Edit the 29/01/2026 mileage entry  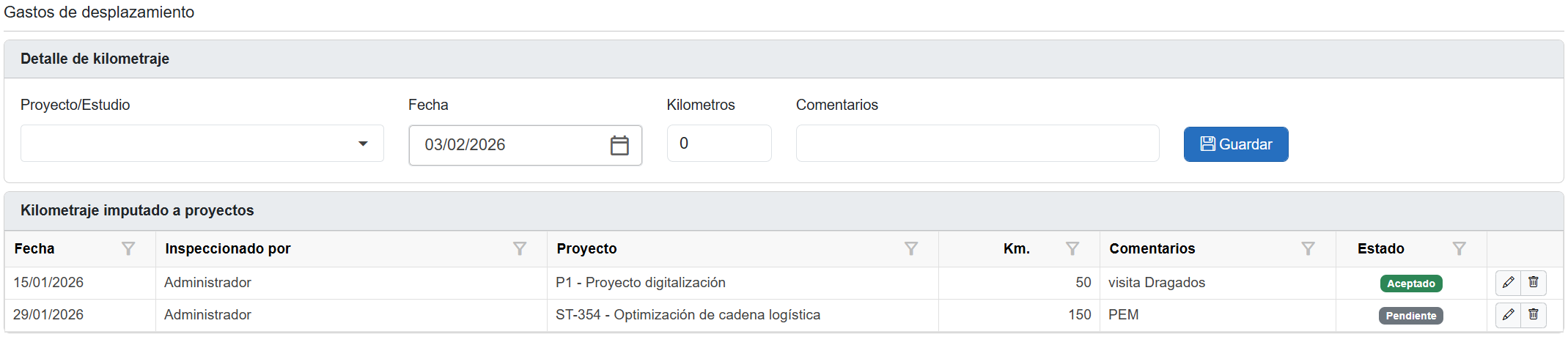[x=1508, y=315]
